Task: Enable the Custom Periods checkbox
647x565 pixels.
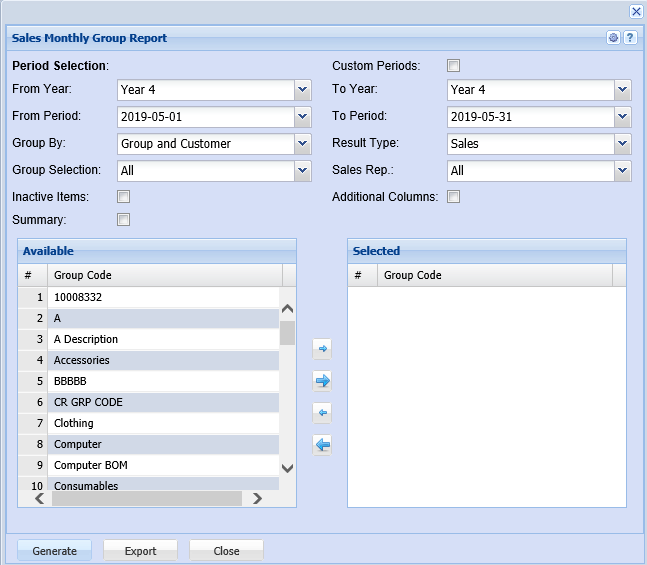Action: coord(454,66)
